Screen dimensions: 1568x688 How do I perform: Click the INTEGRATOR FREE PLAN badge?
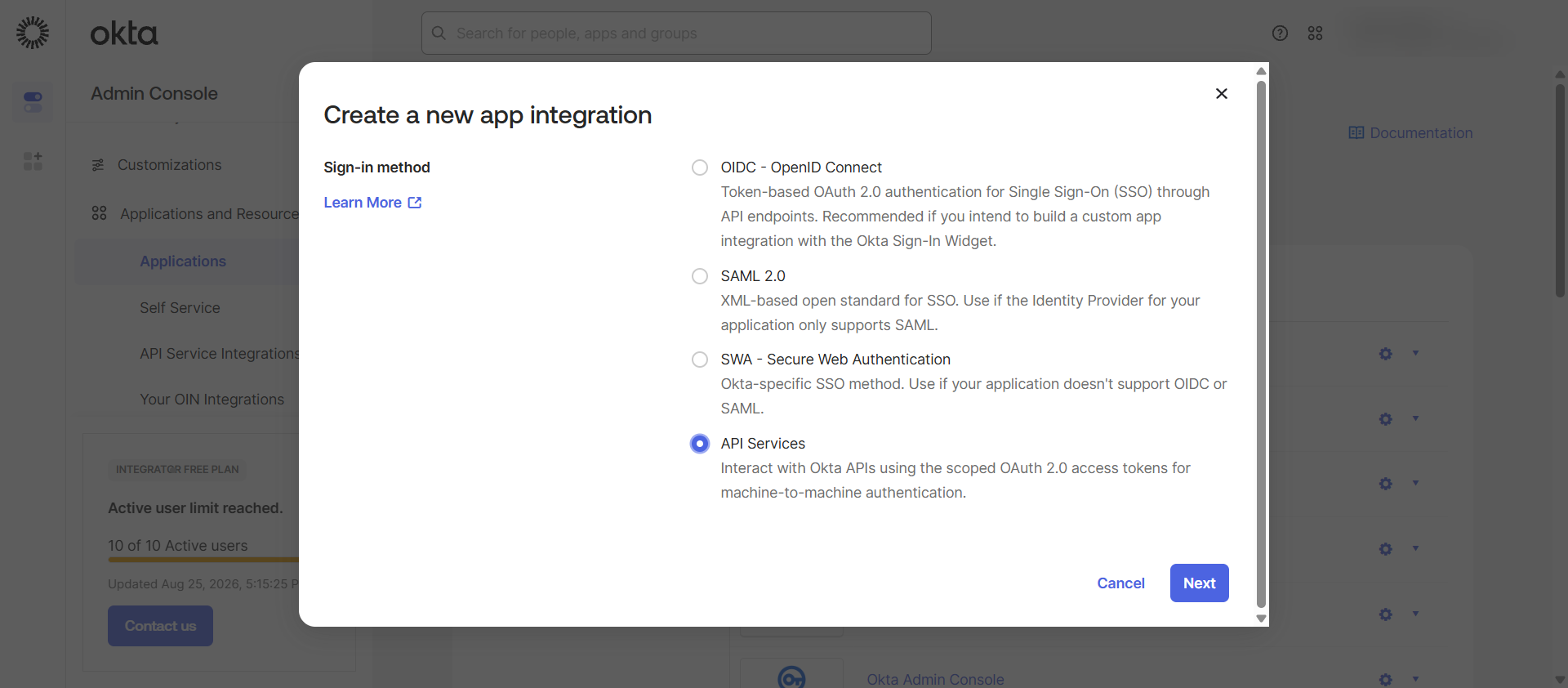point(177,470)
